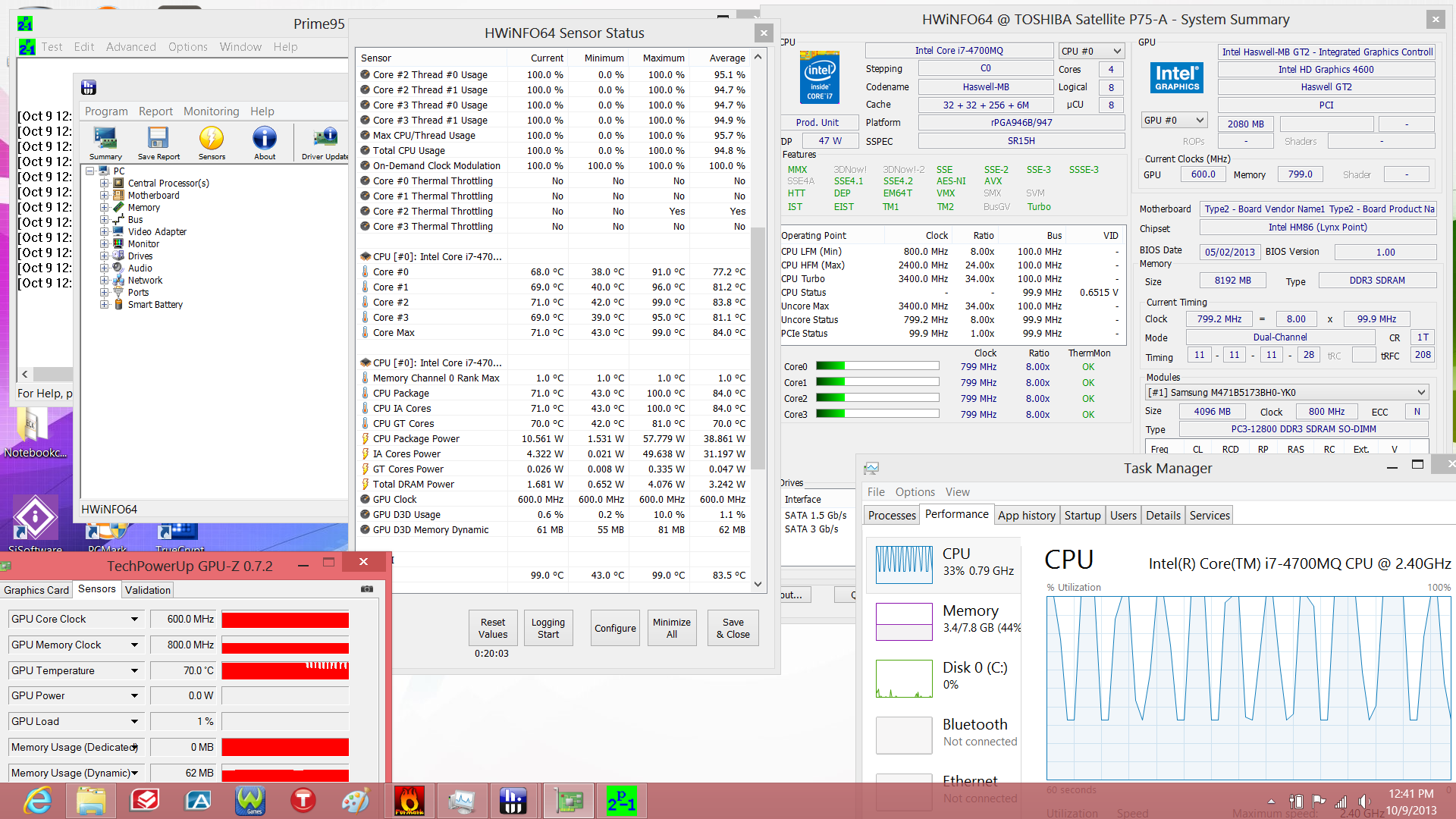This screenshot has width=1456, height=819.
Task: Click the red Toshiba T taskbar icon
Action: click(x=303, y=801)
